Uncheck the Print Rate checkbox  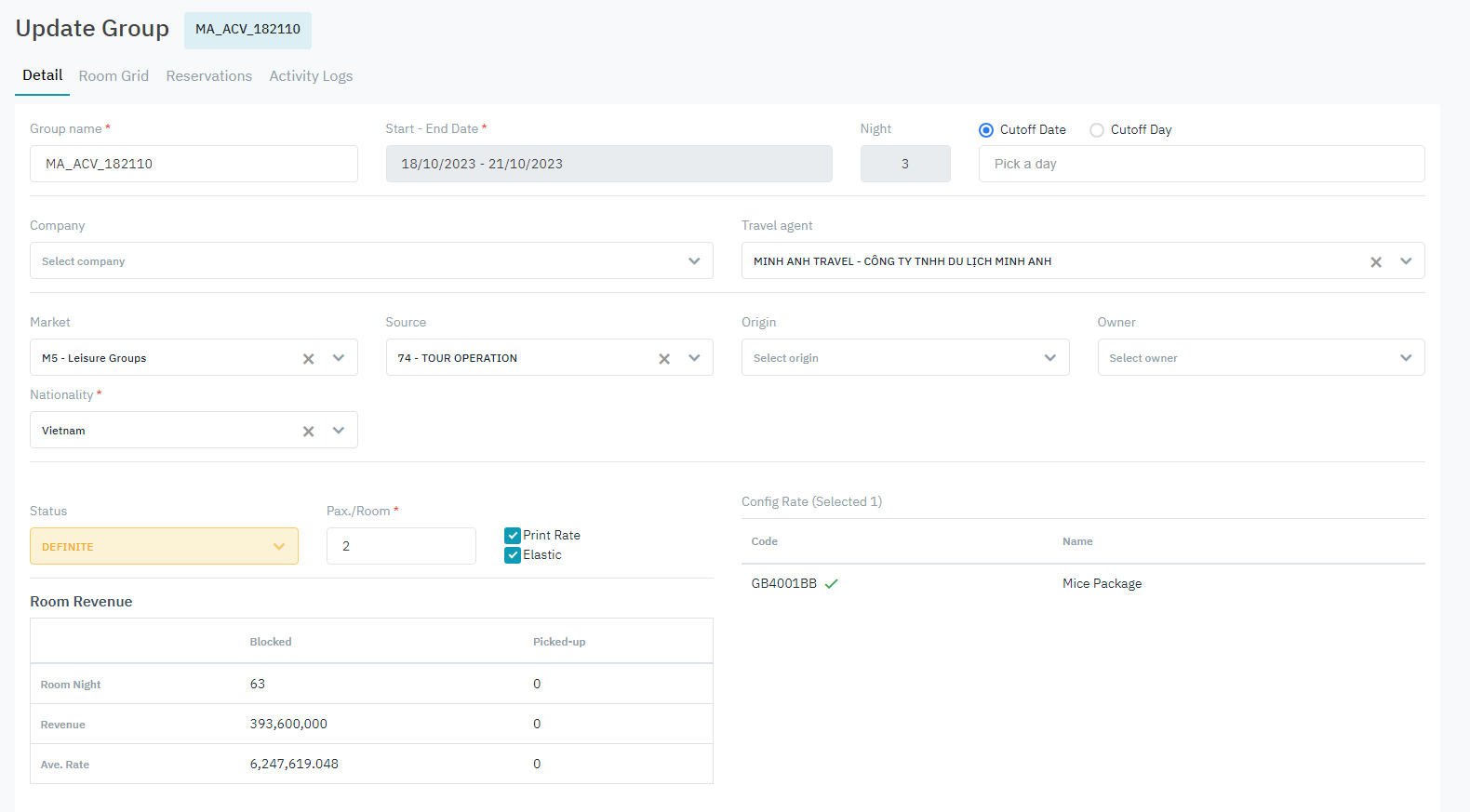tap(513, 536)
